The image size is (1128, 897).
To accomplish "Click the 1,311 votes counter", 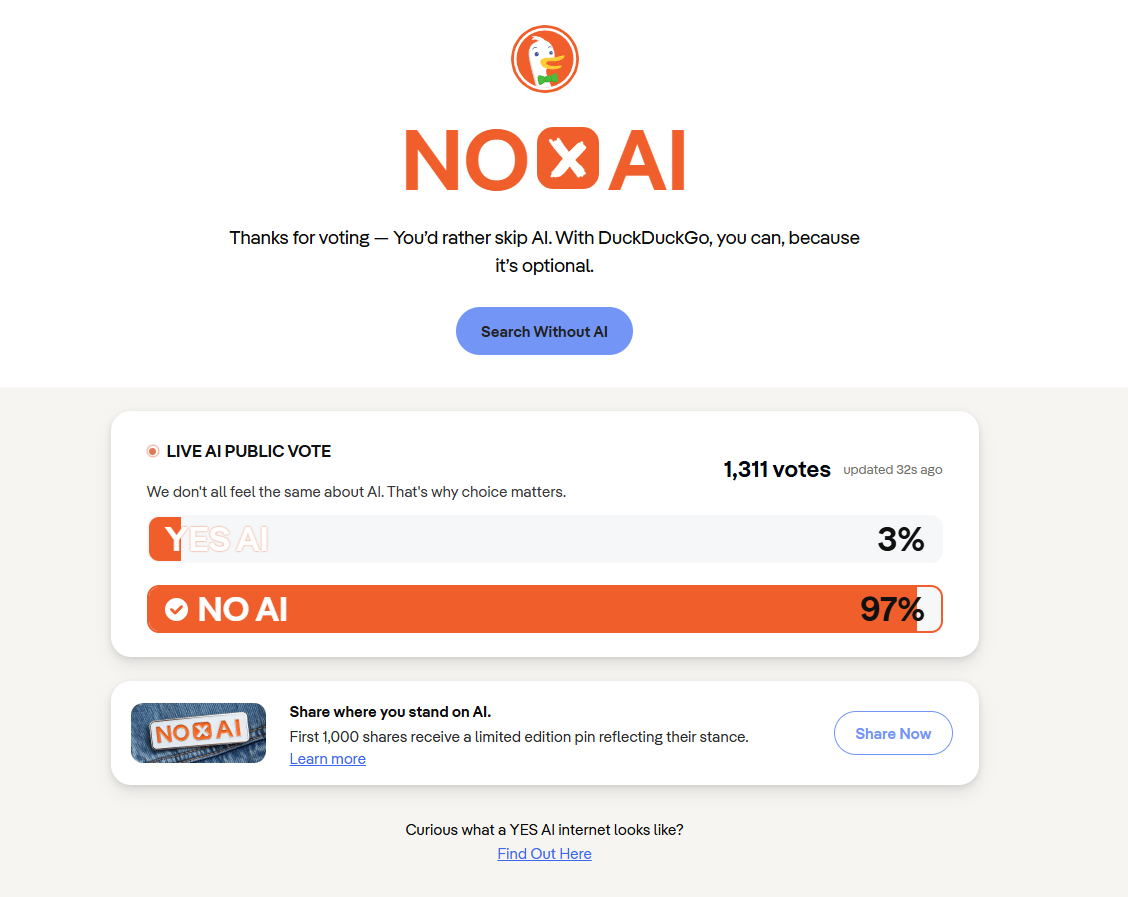I will [x=777, y=469].
